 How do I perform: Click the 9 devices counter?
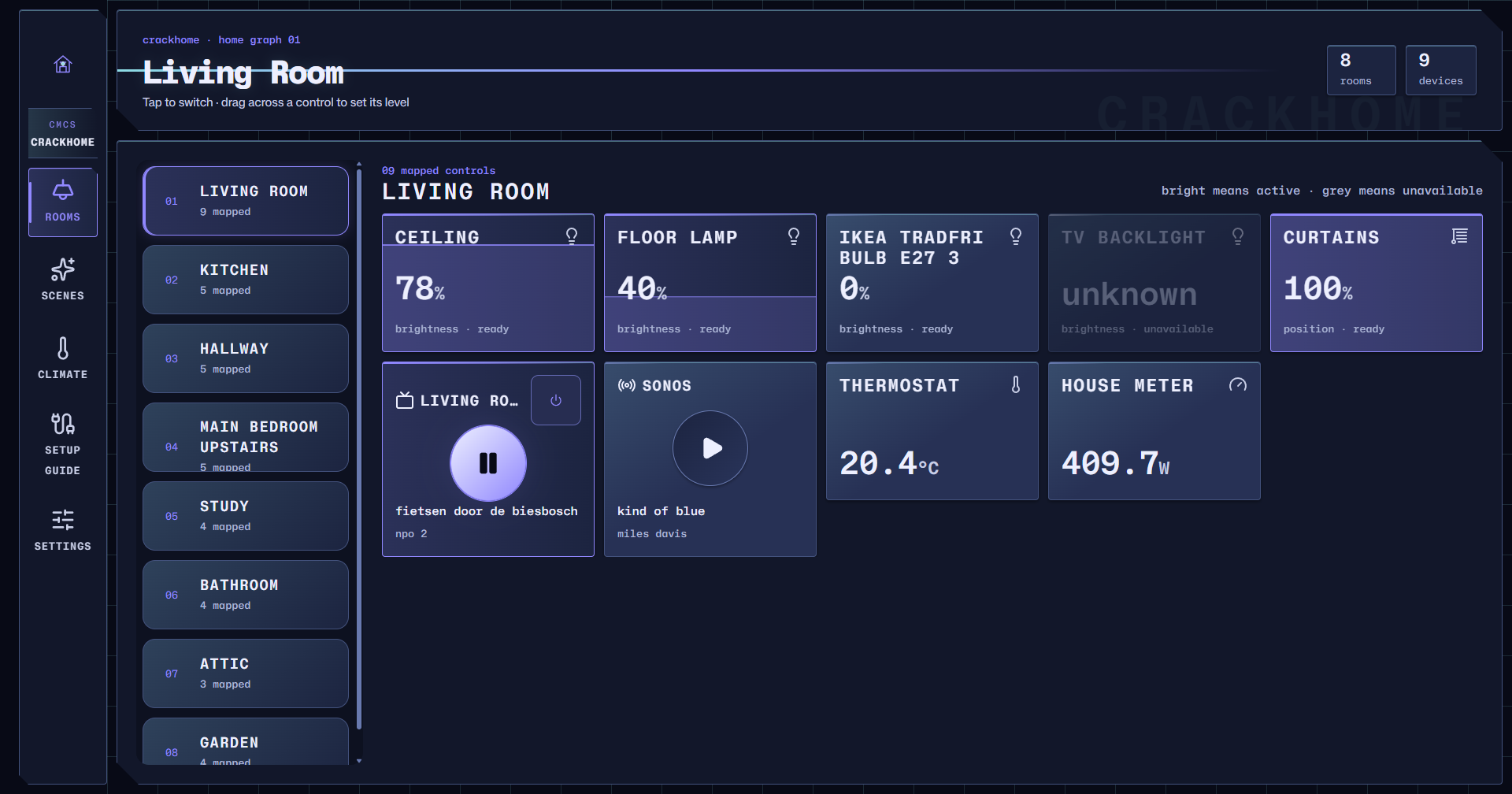[x=1441, y=70]
